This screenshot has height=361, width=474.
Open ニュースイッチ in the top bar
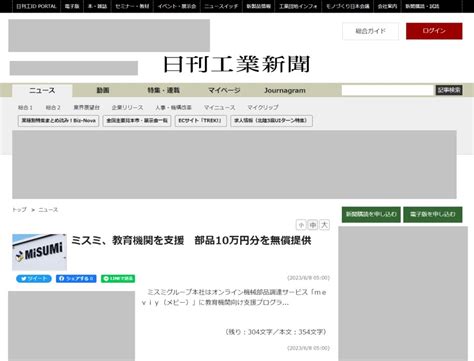pyautogui.click(x=221, y=6)
